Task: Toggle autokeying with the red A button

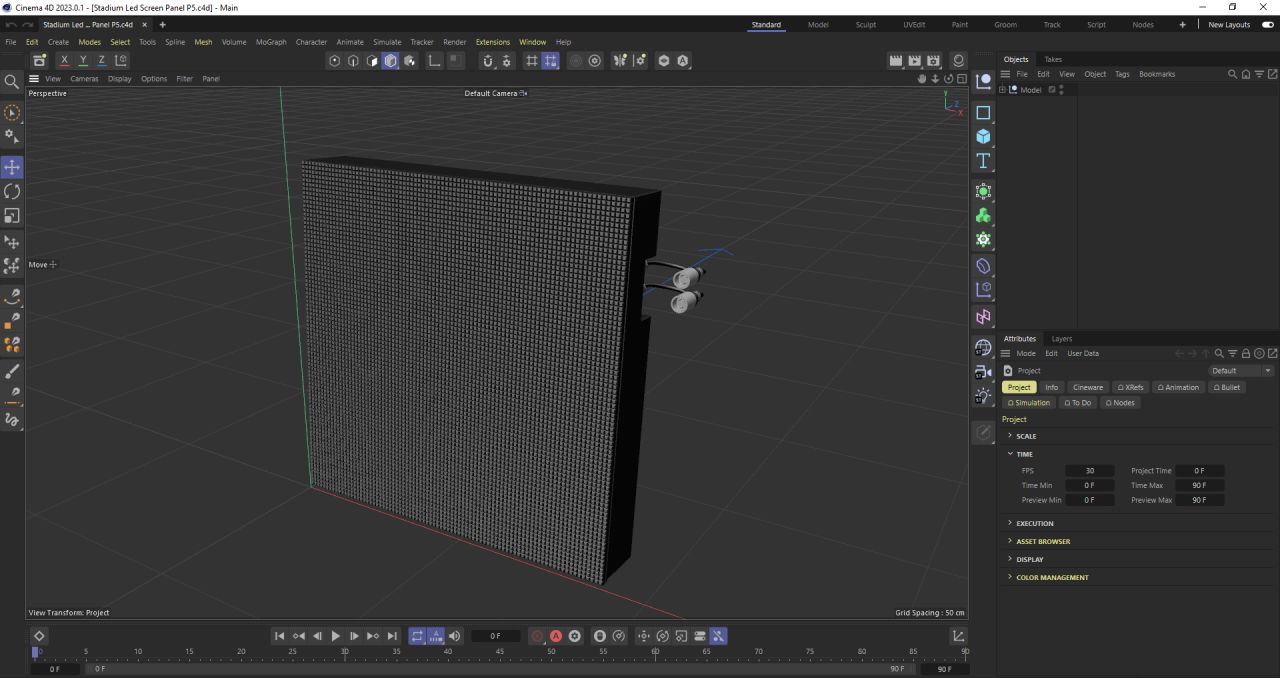Action: coord(556,636)
